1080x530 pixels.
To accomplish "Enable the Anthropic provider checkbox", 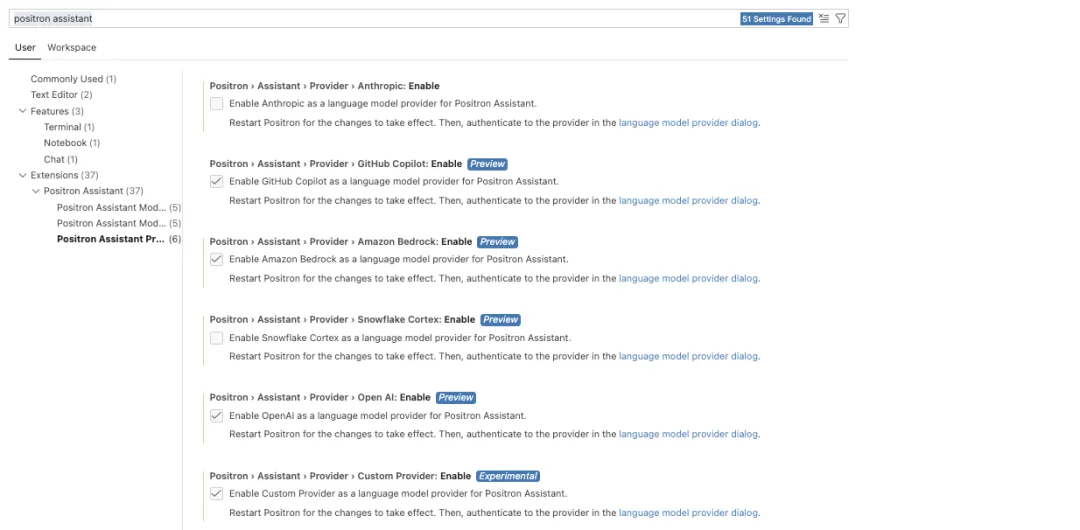I will pyautogui.click(x=216, y=104).
